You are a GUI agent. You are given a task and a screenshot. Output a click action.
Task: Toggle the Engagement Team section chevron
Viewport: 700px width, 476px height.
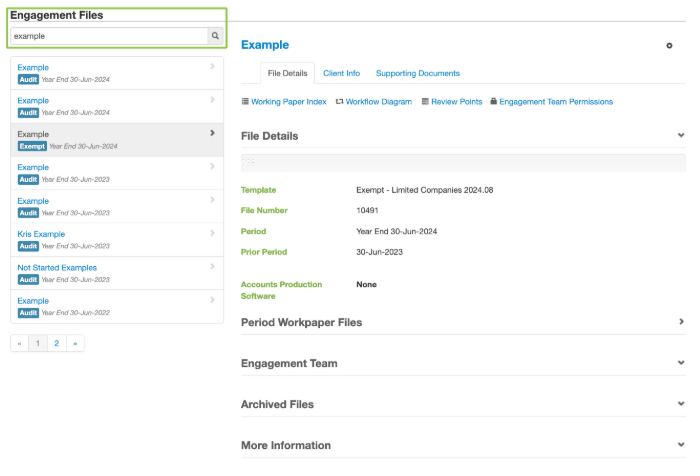pos(681,363)
